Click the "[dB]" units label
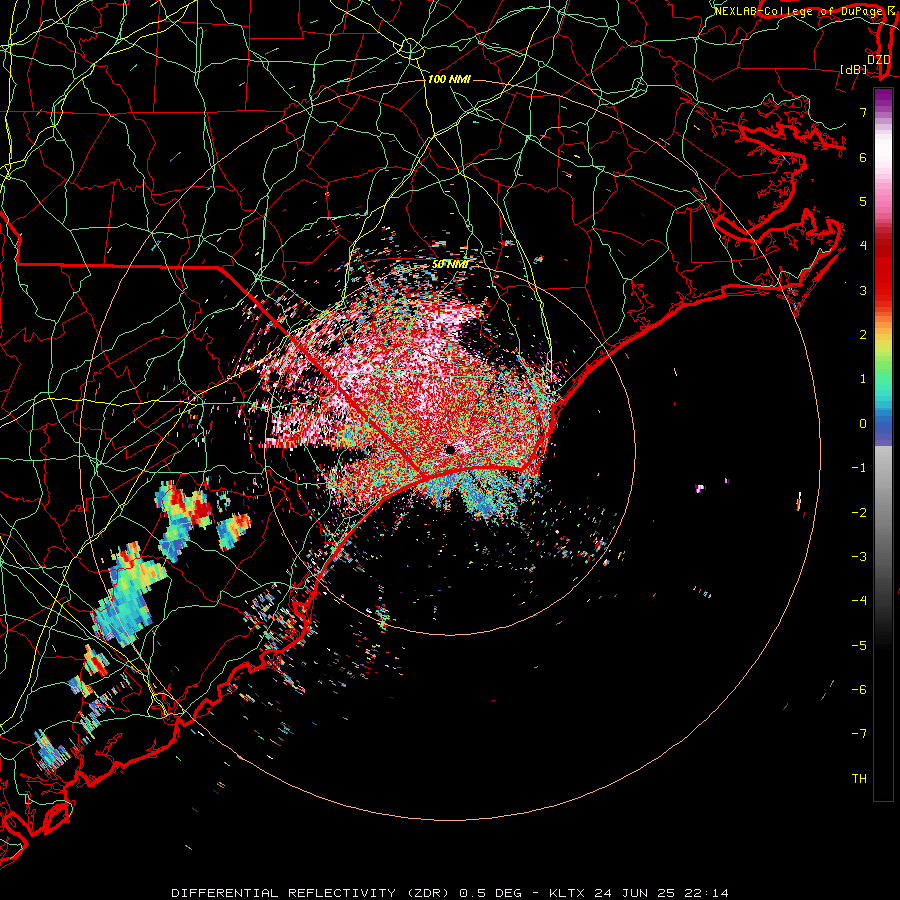900x900 pixels. (854, 70)
